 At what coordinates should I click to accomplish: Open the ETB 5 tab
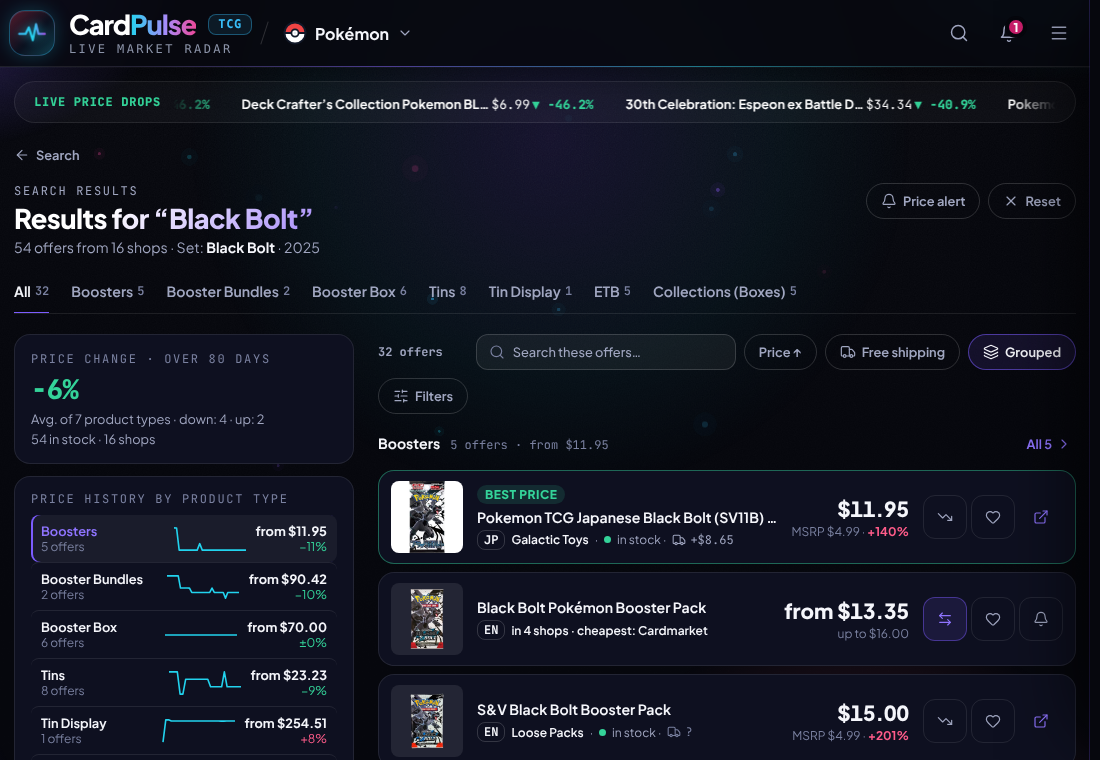612,292
